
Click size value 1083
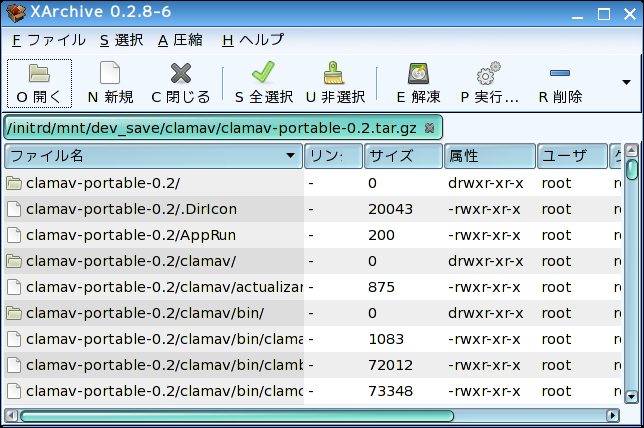tap(386, 339)
